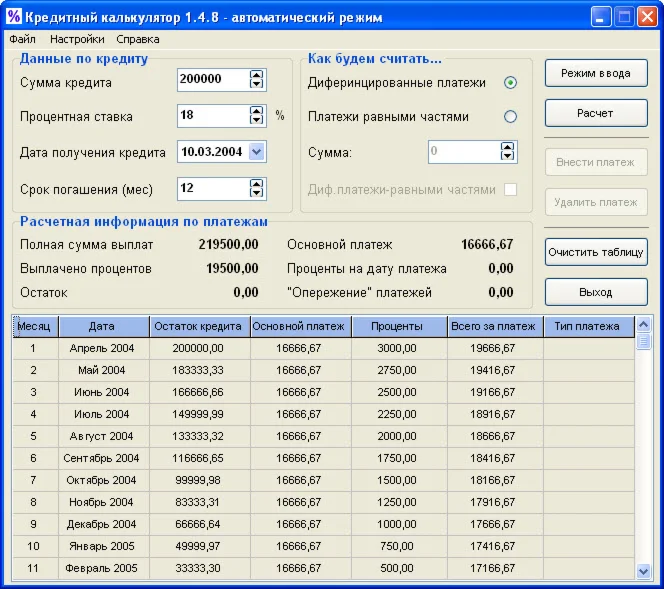Open the Настройки menu
Image resolution: width=664 pixels, height=589 pixels.
tap(77, 40)
